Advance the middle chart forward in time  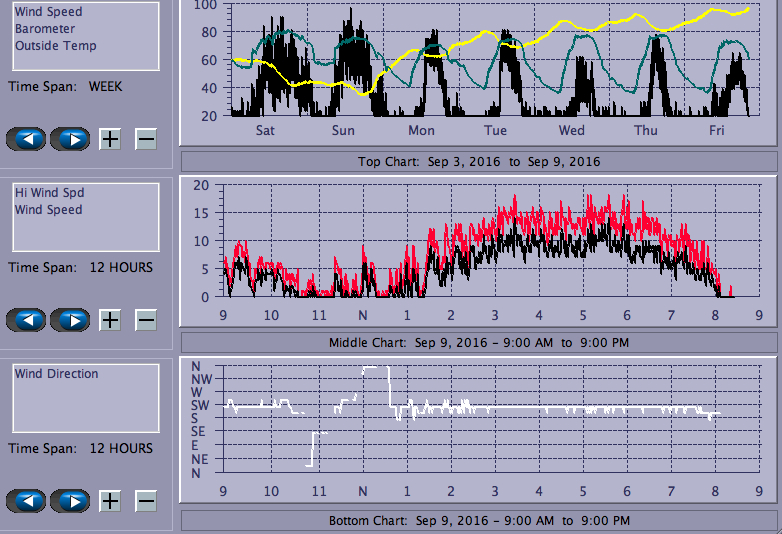tap(70, 320)
